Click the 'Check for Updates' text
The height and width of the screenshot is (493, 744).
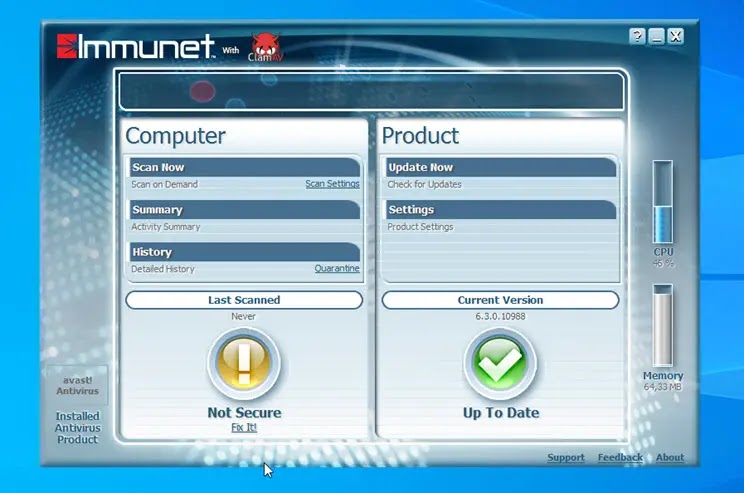pos(424,184)
